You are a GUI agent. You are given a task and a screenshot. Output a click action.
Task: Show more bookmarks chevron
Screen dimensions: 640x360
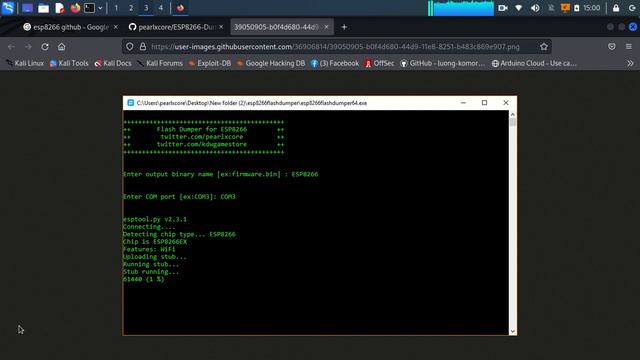[x=630, y=63]
